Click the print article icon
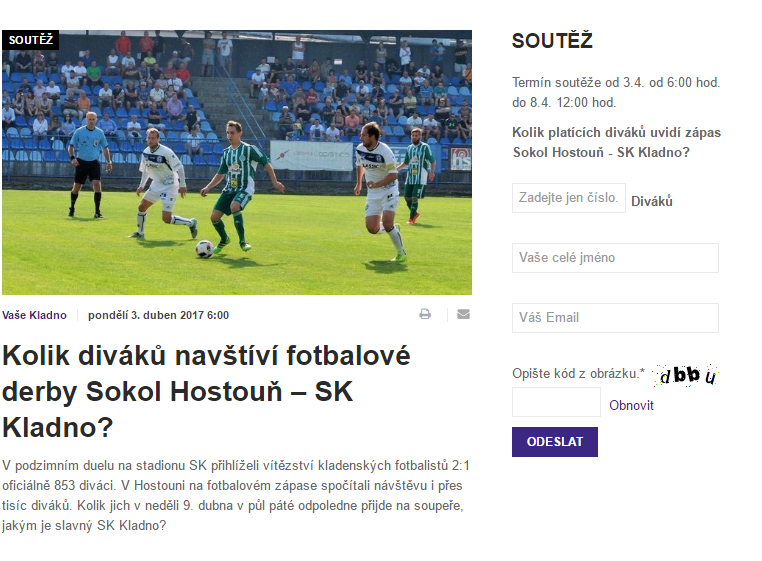 pos(425,314)
